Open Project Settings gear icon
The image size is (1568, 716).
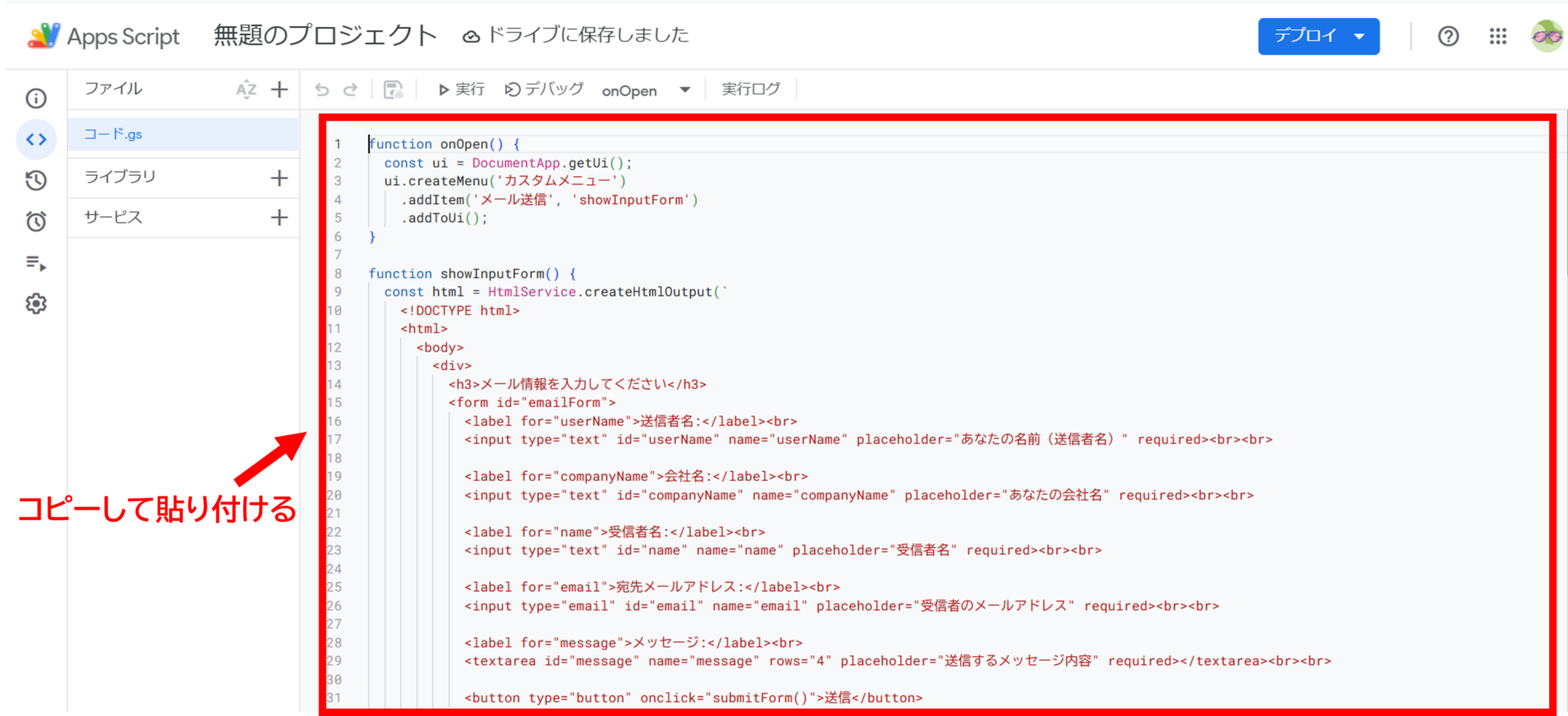[x=36, y=304]
